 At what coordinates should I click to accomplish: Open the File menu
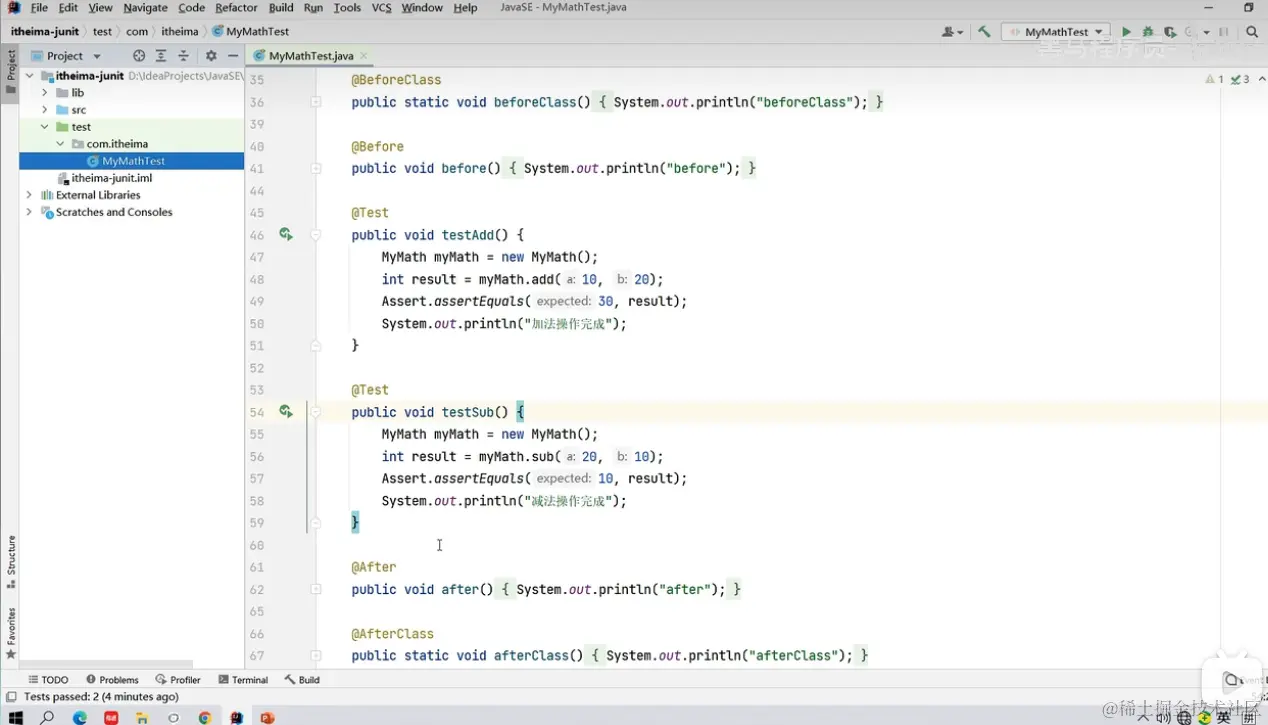(x=39, y=8)
